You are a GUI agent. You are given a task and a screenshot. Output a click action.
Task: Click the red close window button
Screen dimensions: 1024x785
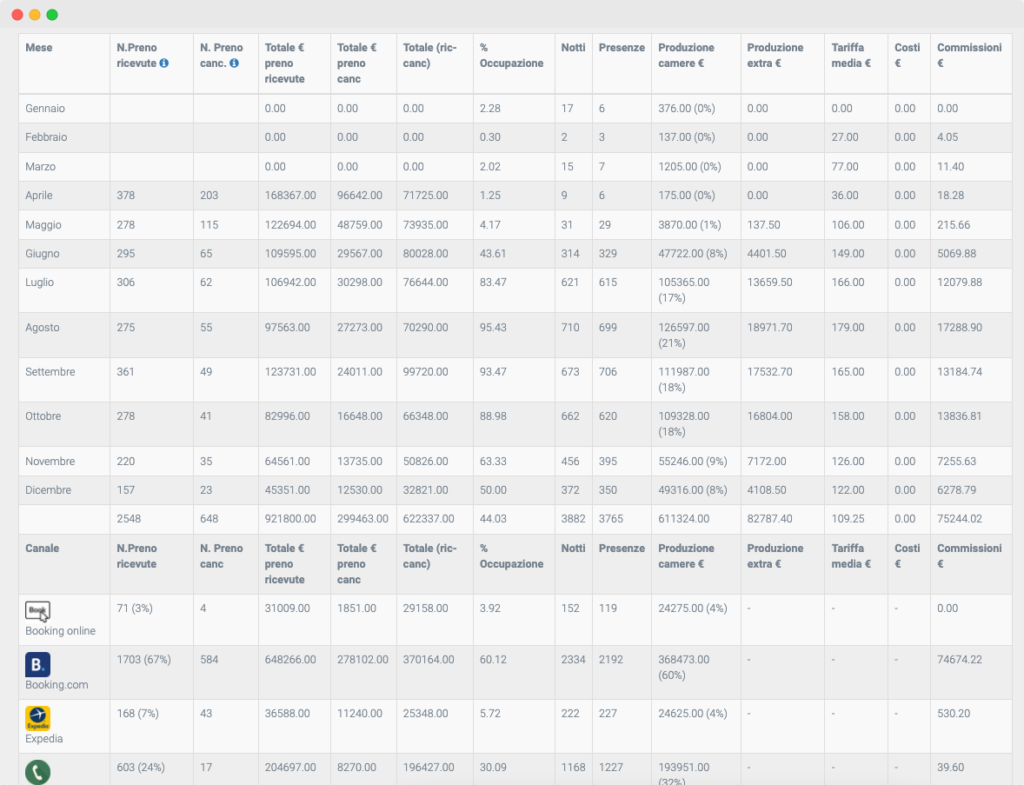pyautogui.click(x=18, y=14)
